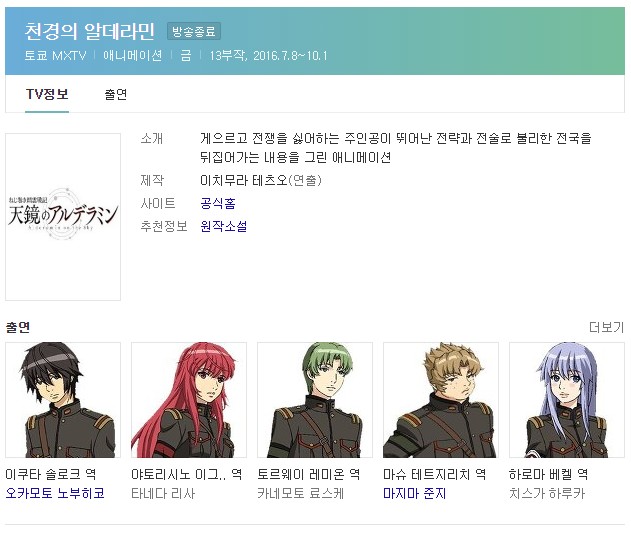Click the 천경의 알데라민 poster thumbnail
Screen dimensions: 631x533
click(x=63, y=217)
